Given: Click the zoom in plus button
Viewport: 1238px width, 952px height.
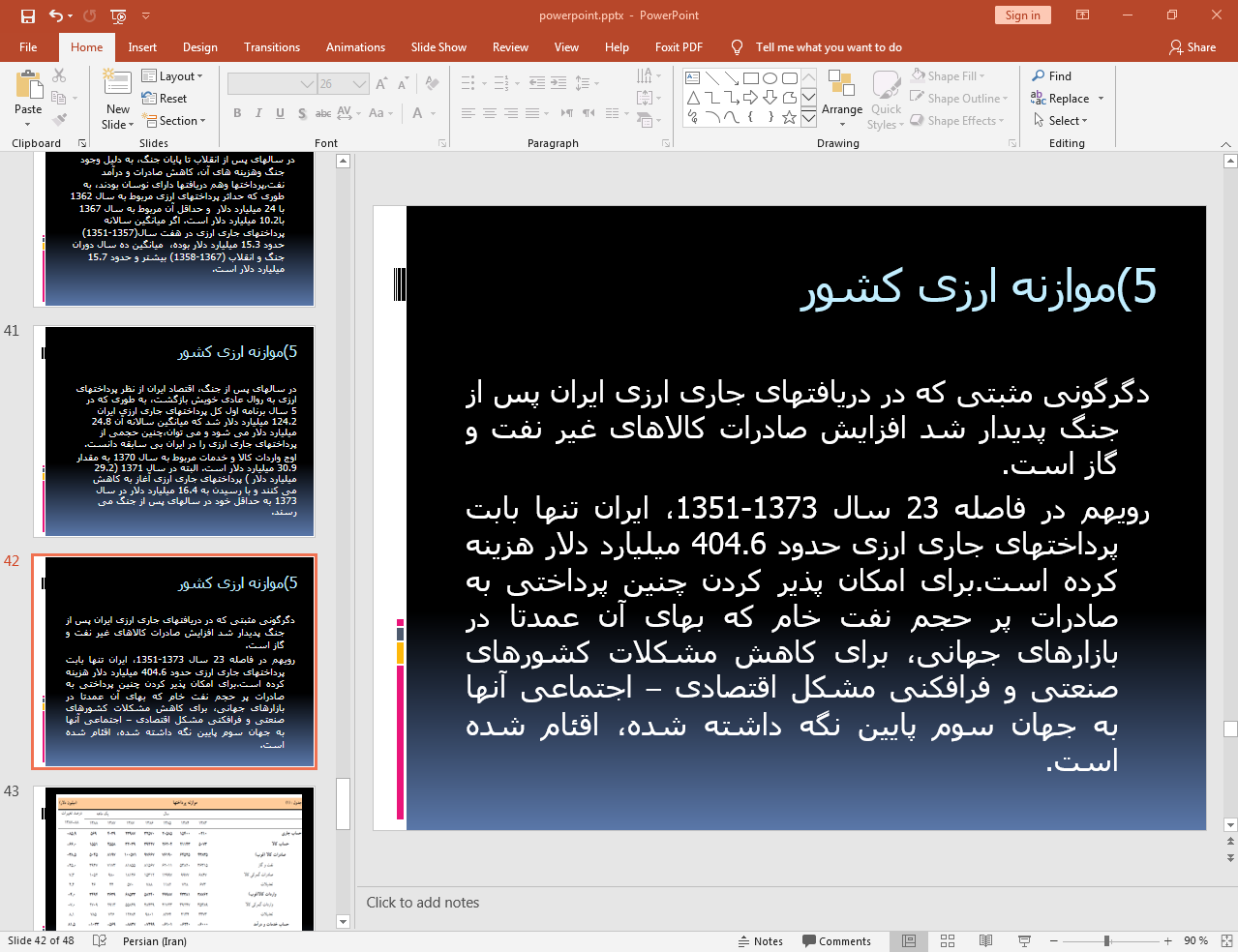Looking at the screenshot, I should tap(1167, 941).
